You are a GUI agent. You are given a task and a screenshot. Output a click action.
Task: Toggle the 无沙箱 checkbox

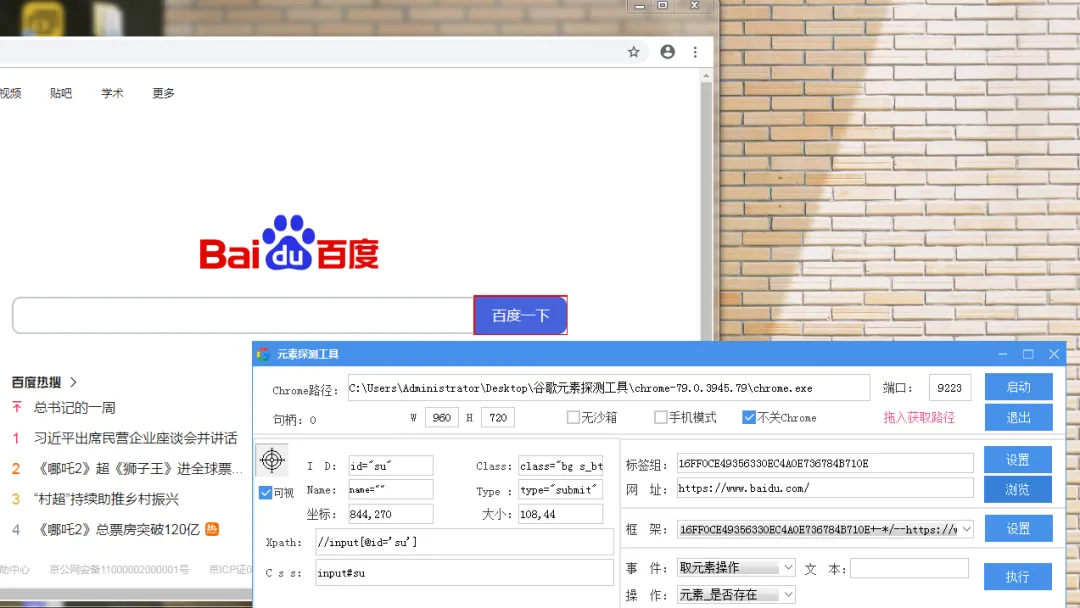pos(573,417)
